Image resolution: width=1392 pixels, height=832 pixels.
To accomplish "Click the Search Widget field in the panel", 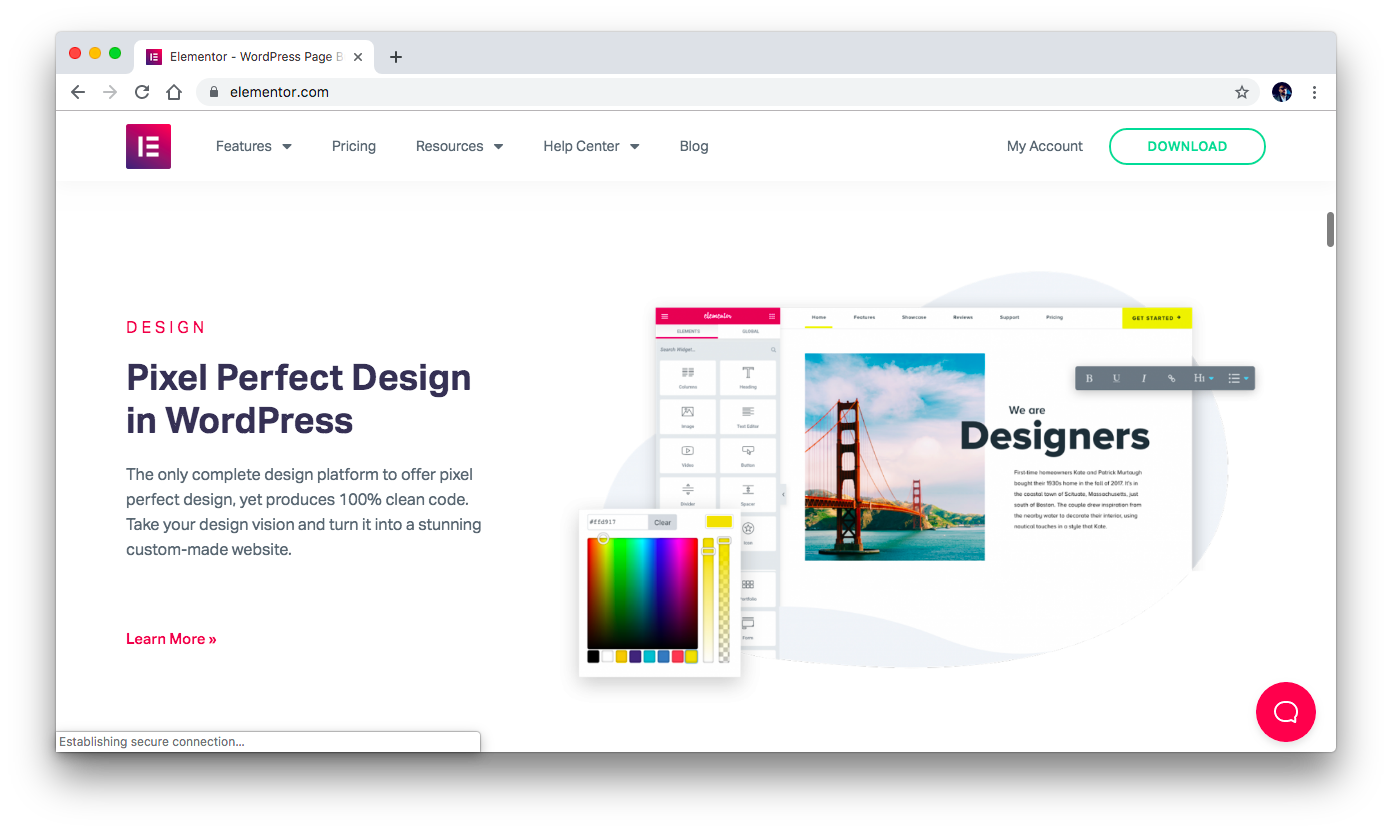I will [718, 350].
